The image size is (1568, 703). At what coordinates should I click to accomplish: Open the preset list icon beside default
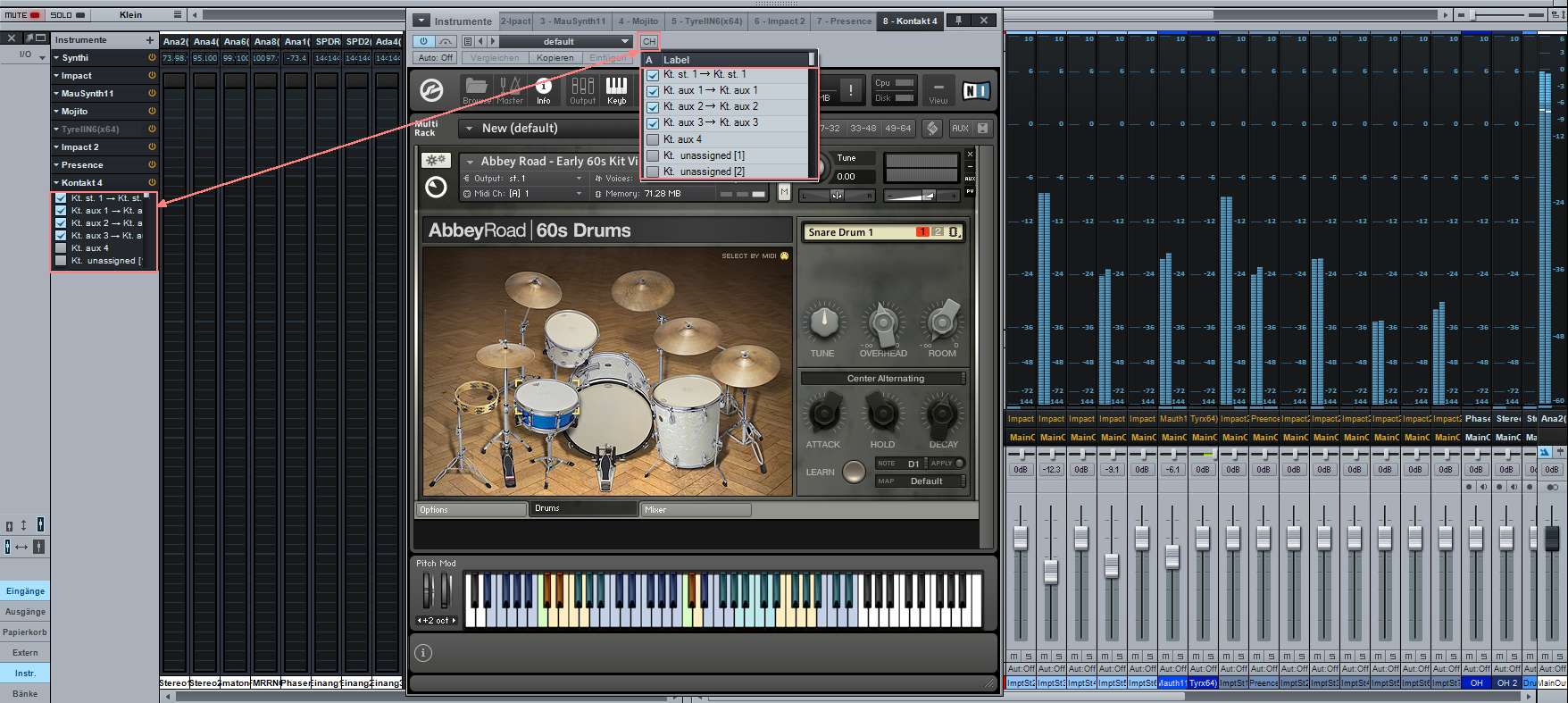(x=467, y=42)
